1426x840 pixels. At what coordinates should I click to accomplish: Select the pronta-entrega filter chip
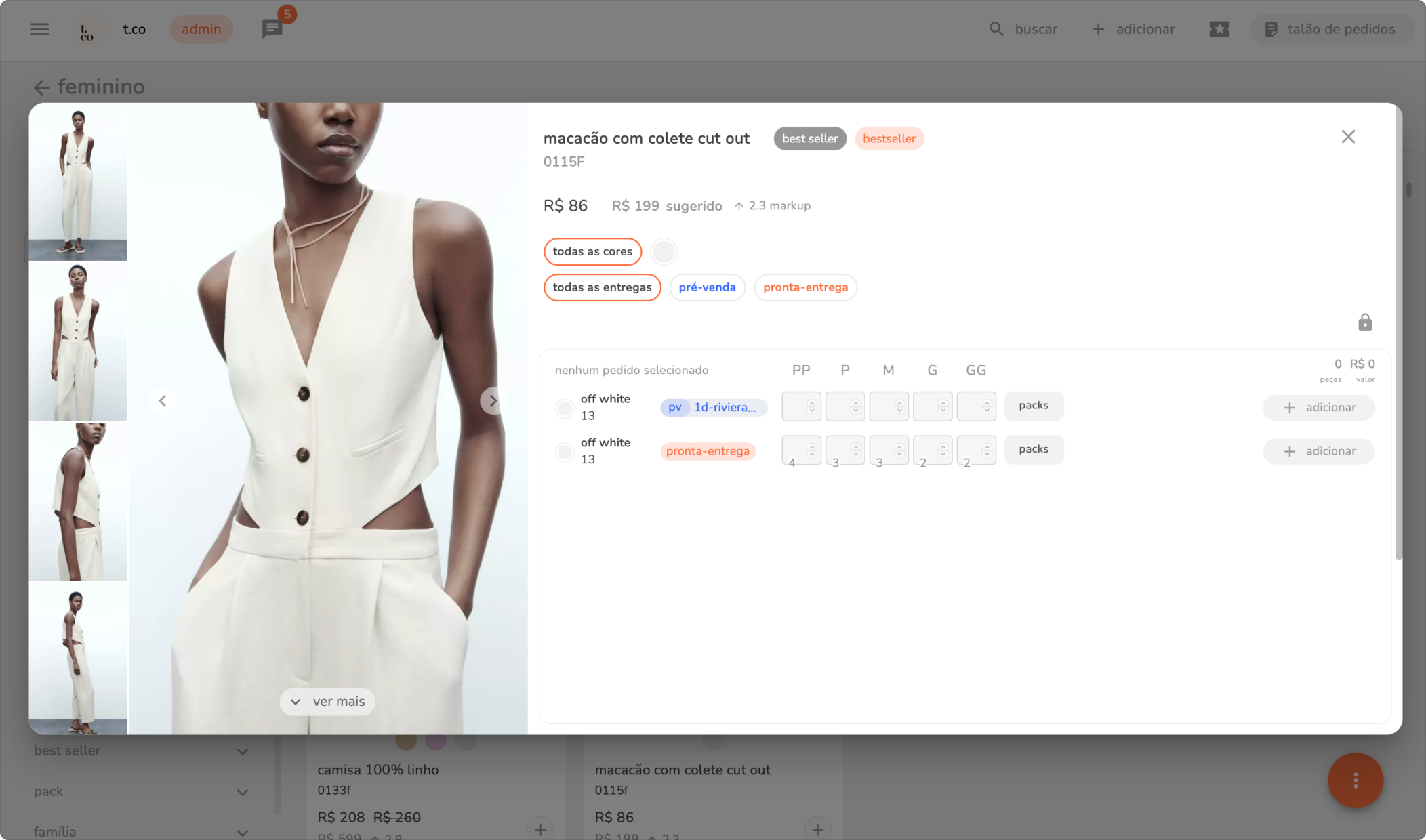[805, 287]
